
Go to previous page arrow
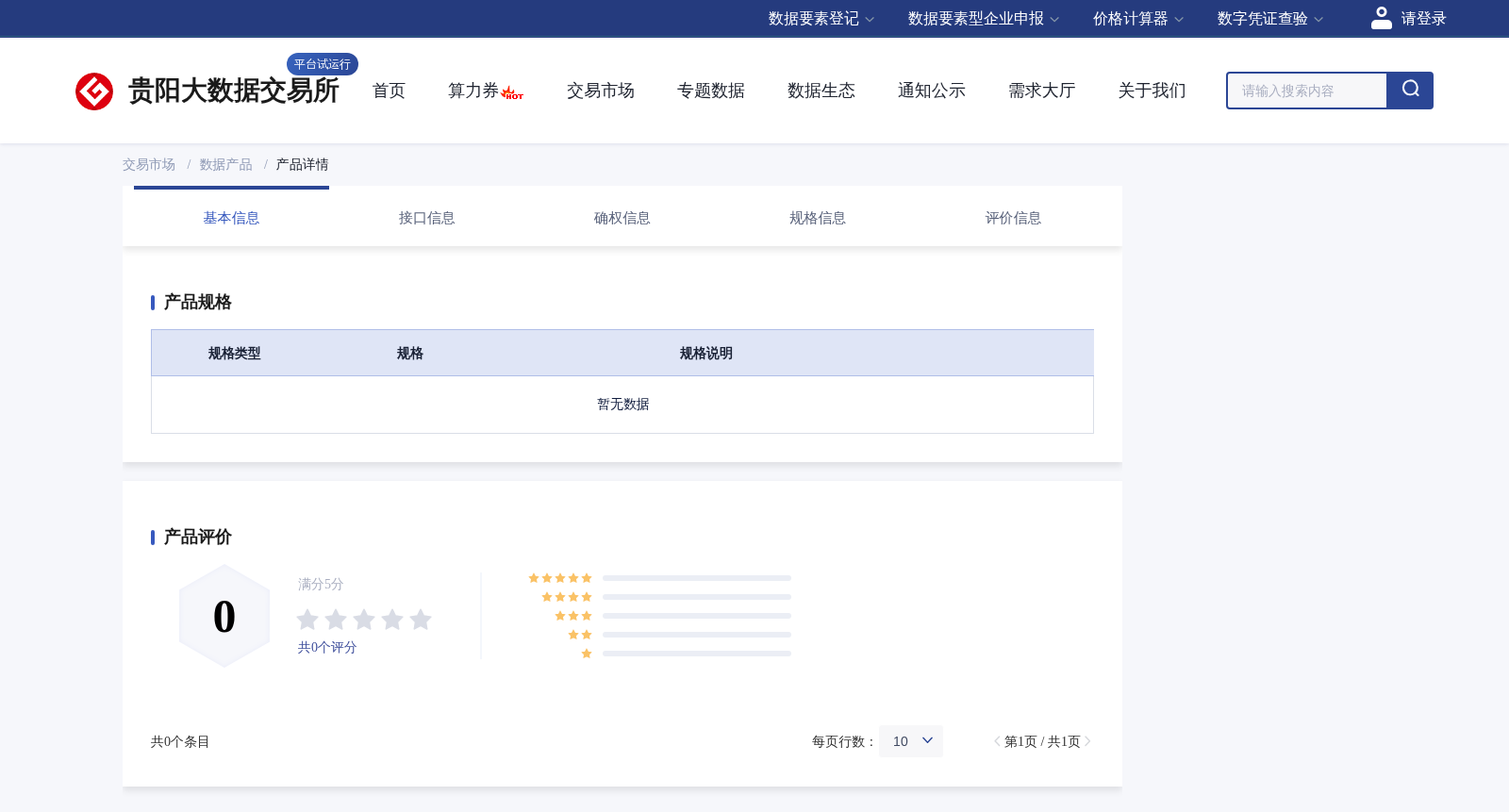coord(997,741)
